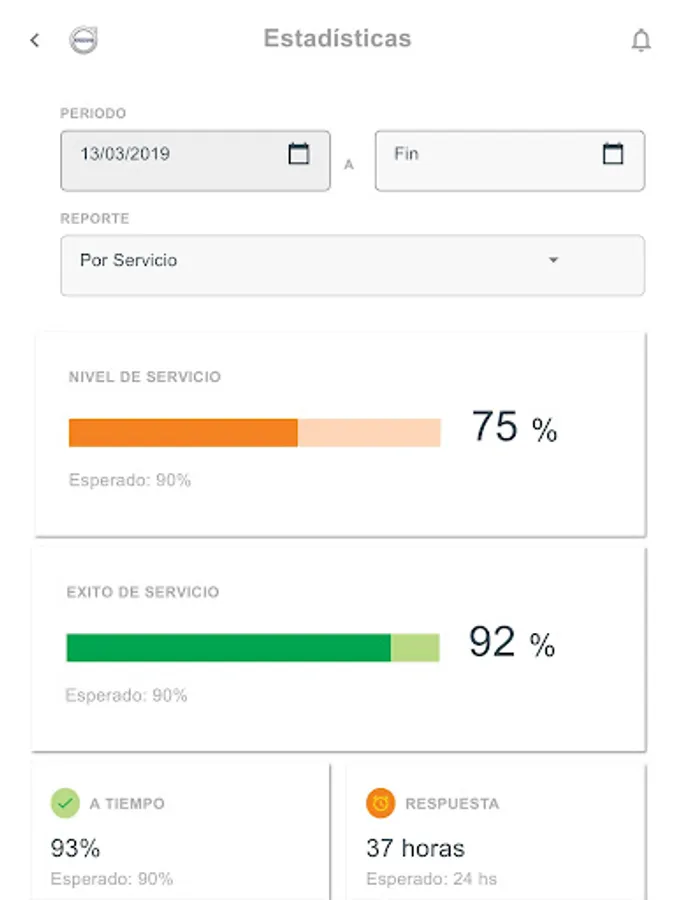Screen dimensions: 675x900
Task: Tap the back arrow icon
Action: 35,40
